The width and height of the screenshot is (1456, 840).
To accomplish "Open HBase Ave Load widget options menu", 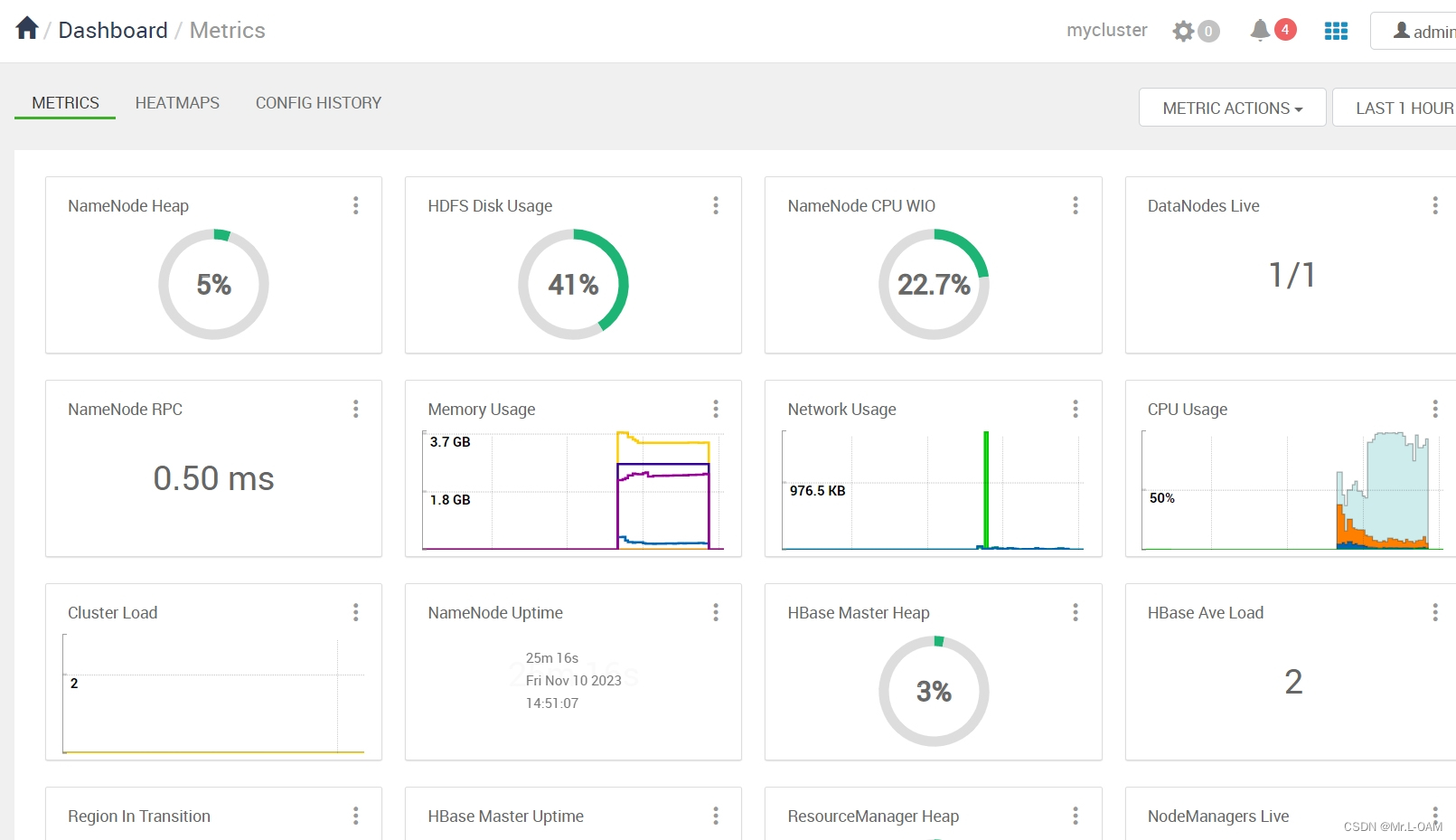I will click(1435, 612).
